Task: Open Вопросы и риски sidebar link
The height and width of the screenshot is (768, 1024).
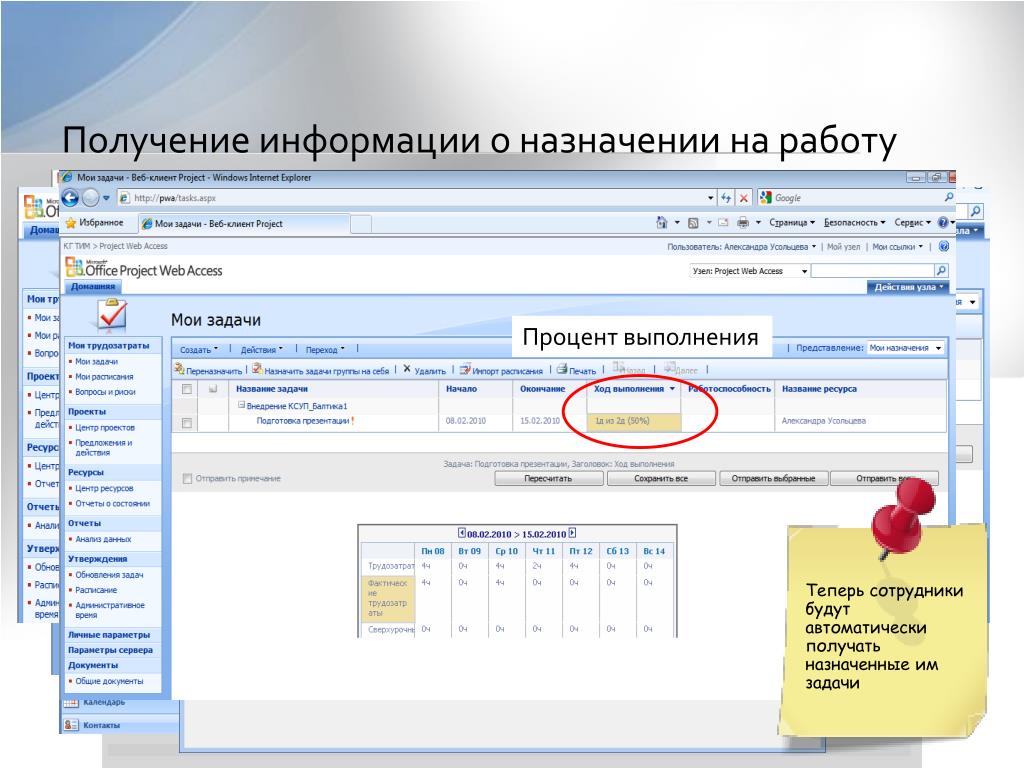Action: [x=105, y=392]
